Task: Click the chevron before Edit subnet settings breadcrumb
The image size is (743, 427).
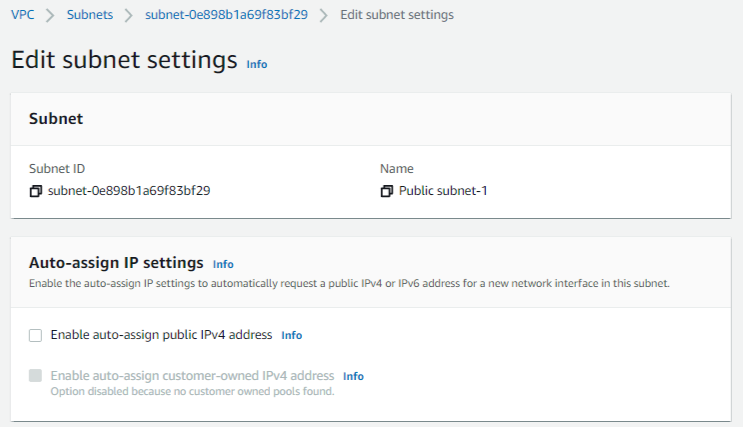Action: (324, 15)
